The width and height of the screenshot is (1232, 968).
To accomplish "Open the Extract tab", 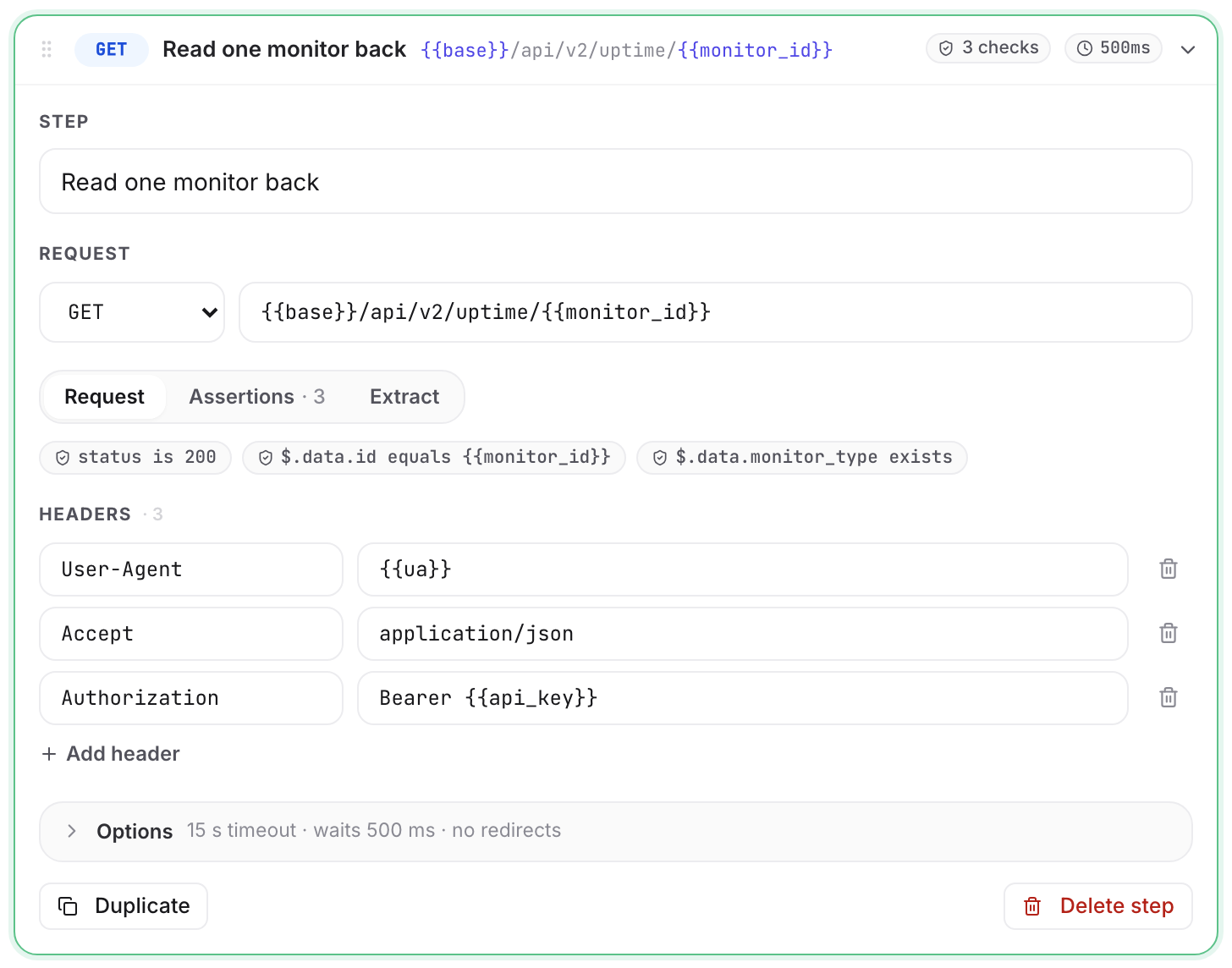I will [x=404, y=397].
